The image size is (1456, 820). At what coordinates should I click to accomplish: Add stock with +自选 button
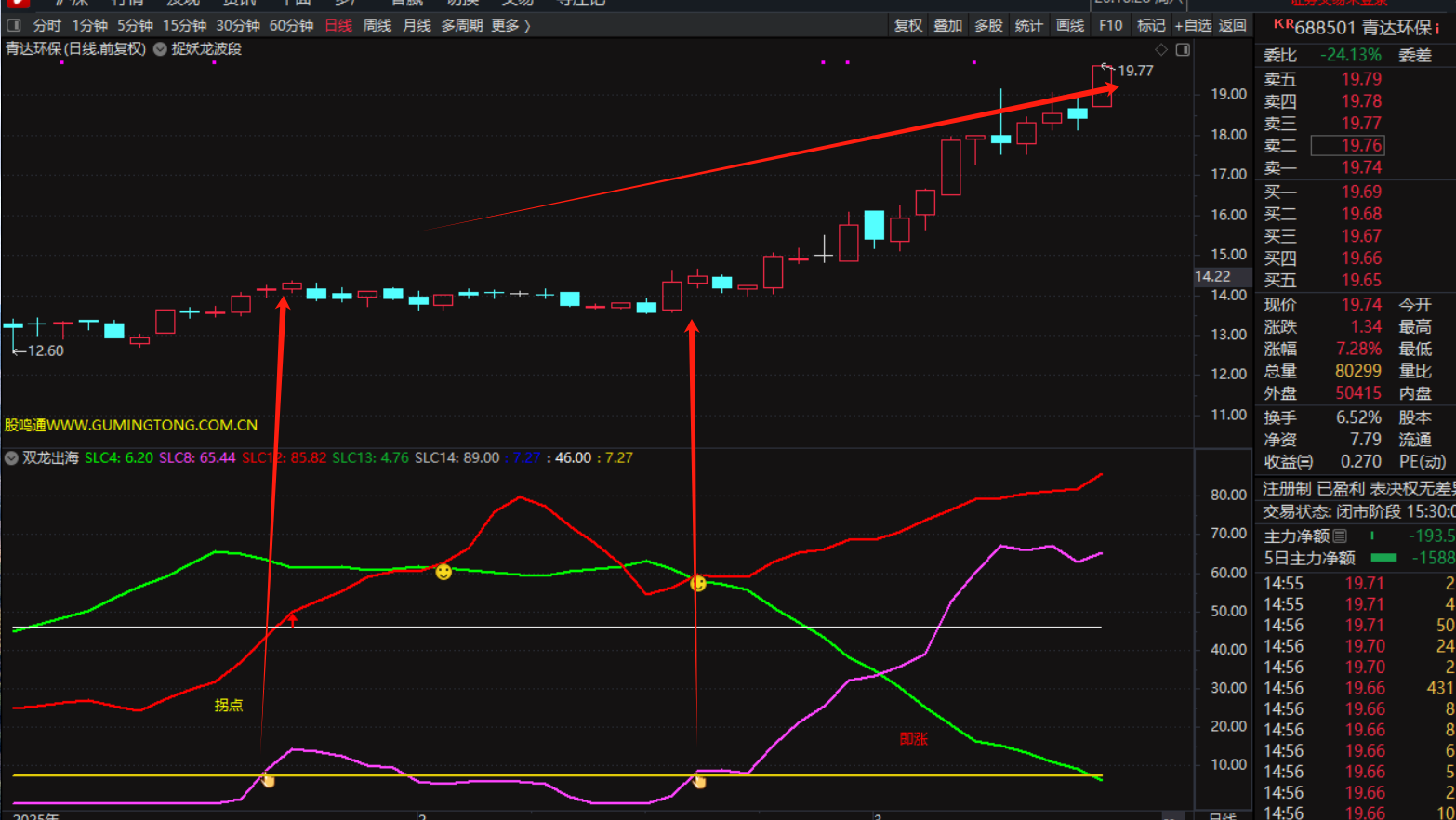(x=1194, y=25)
